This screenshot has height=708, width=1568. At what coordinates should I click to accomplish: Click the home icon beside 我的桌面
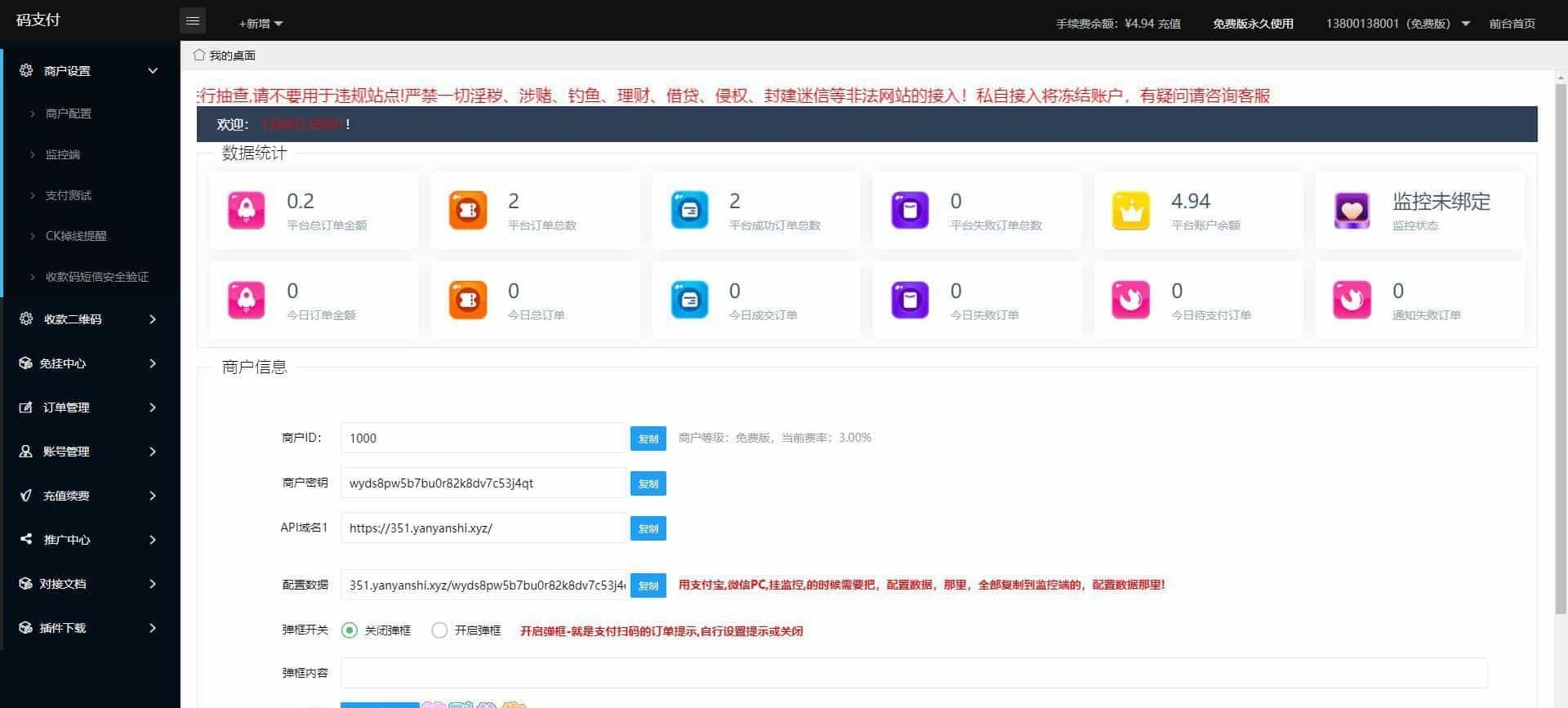point(199,55)
